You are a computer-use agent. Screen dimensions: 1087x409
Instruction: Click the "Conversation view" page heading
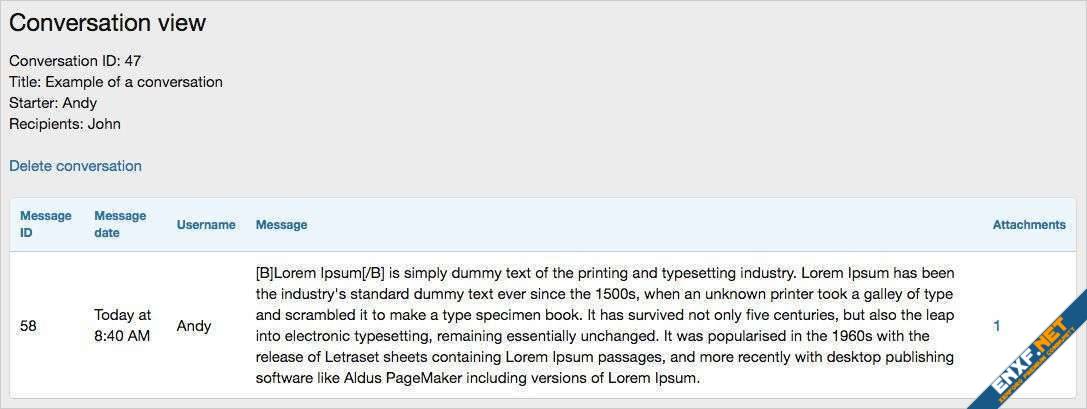point(107,23)
